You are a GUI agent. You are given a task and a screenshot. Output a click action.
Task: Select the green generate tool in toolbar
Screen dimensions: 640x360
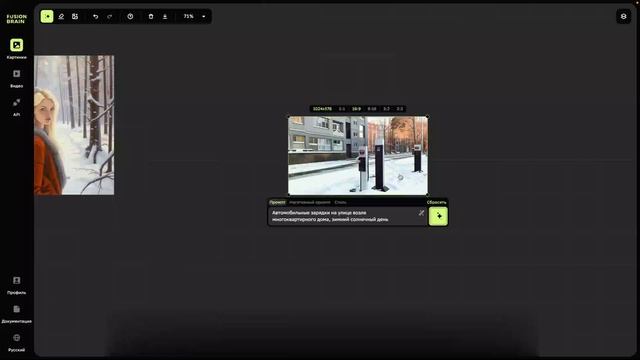[47, 16]
